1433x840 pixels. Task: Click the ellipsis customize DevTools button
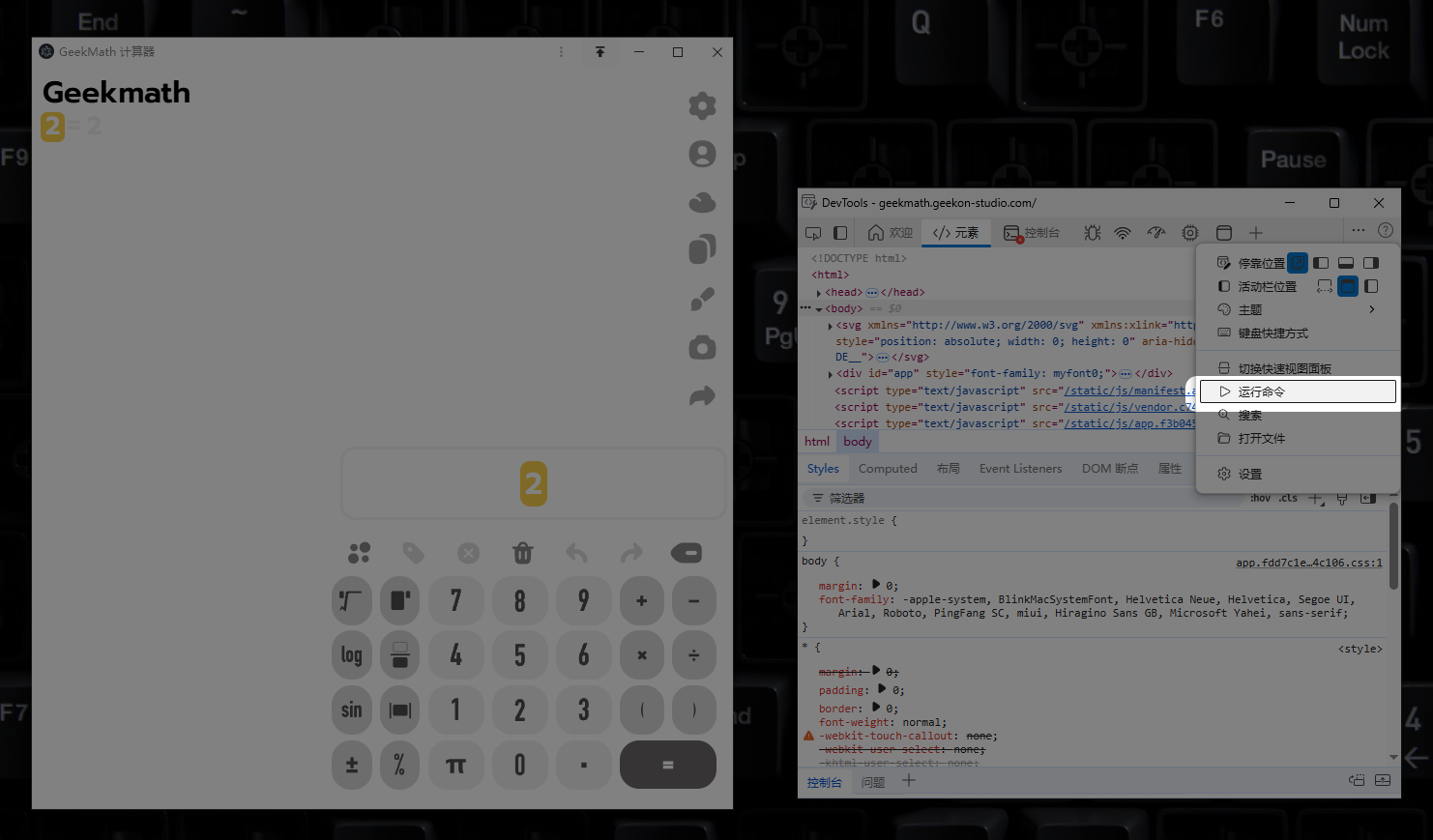click(1359, 230)
